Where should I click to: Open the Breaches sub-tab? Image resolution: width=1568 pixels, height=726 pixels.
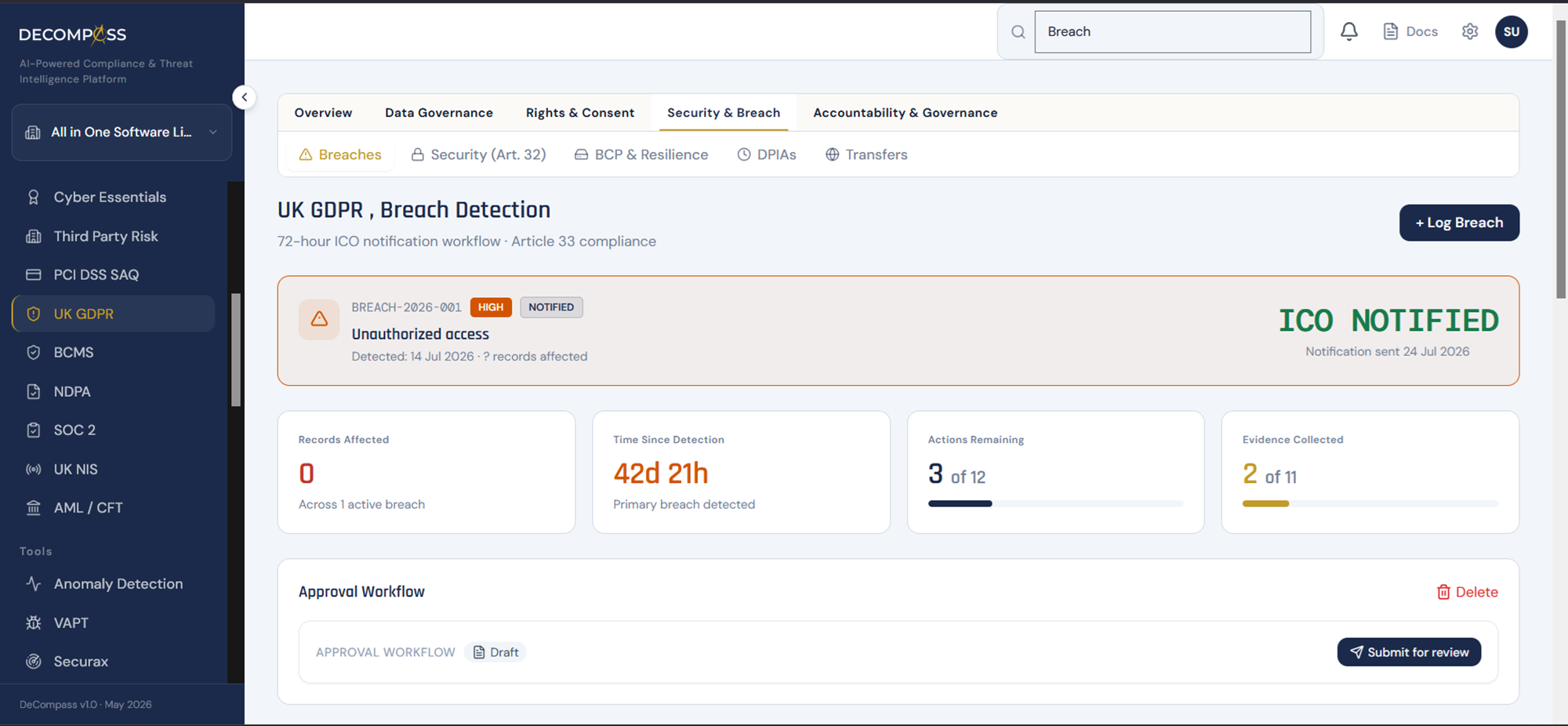(340, 154)
